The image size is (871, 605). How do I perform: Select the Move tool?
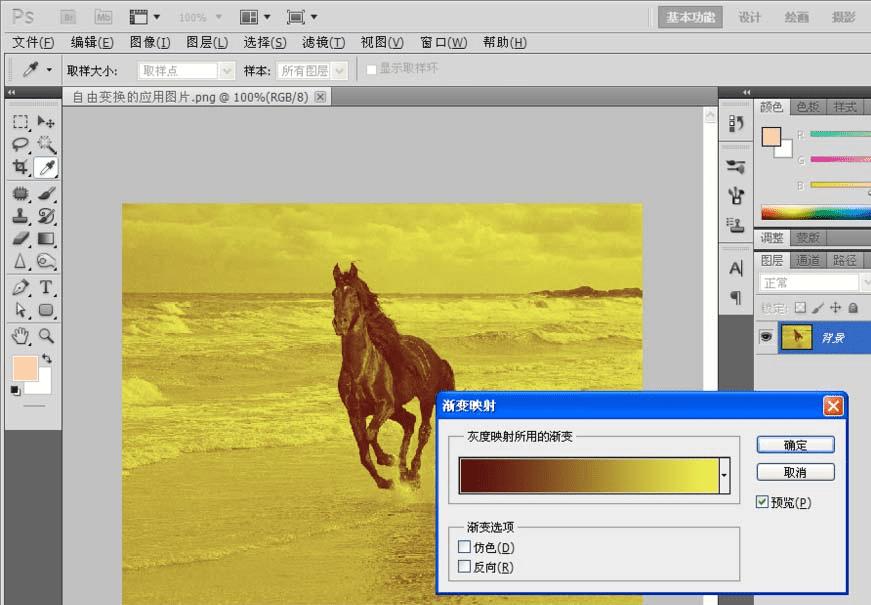(46, 122)
